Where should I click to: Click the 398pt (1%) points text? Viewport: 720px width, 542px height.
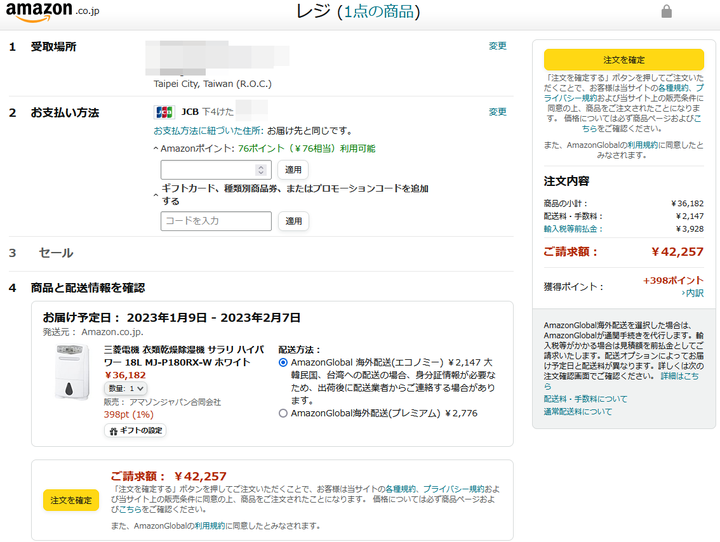(x=129, y=414)
